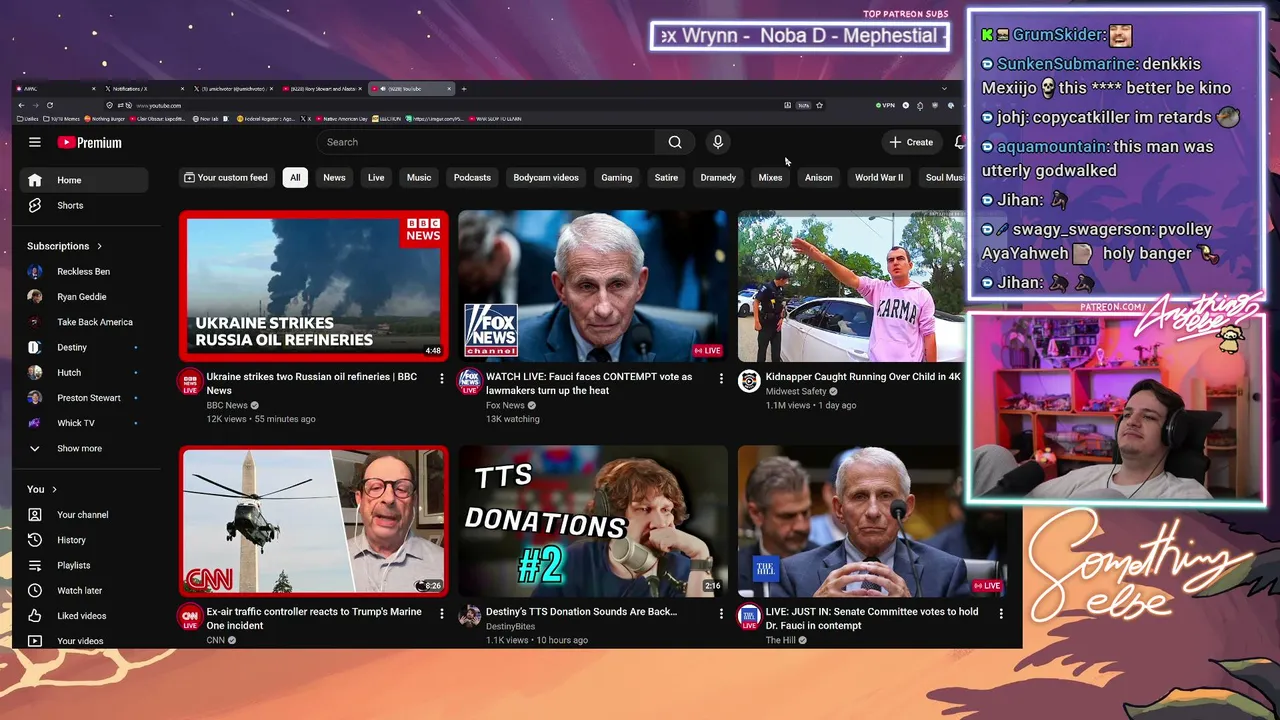The width and height of the screenshot is (1280, 720).
Task: Play the Kidnapper Caught video thumbnail
Action: pos(851,286)
